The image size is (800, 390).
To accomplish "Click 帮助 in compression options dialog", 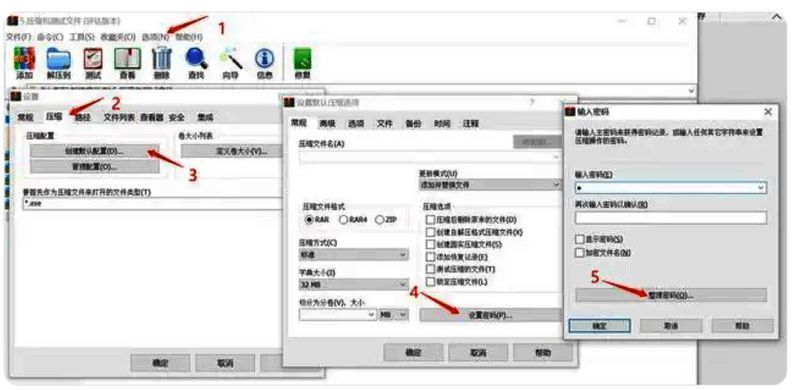I will [x=543, y=352].
